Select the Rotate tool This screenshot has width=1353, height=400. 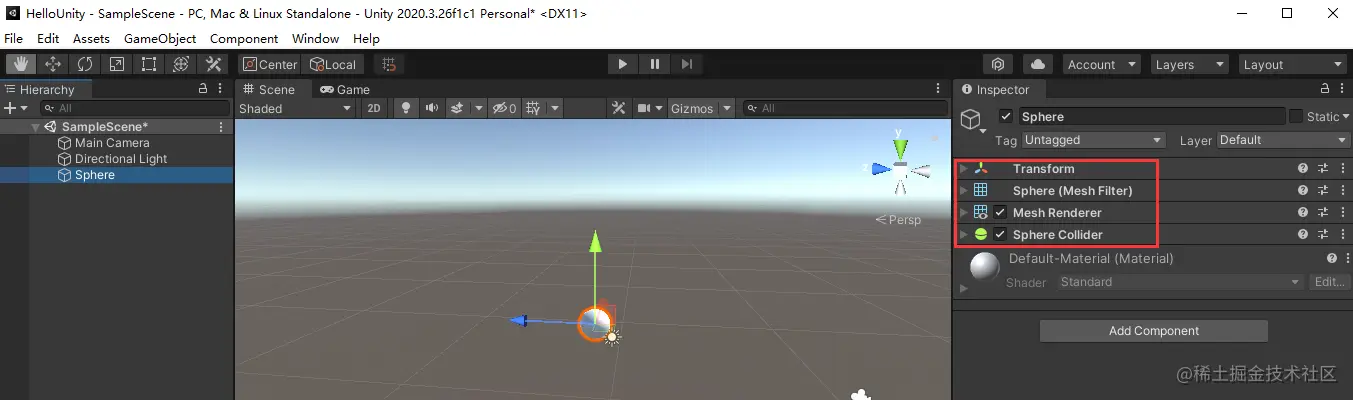pyautogui.click(x=85, y=64)
